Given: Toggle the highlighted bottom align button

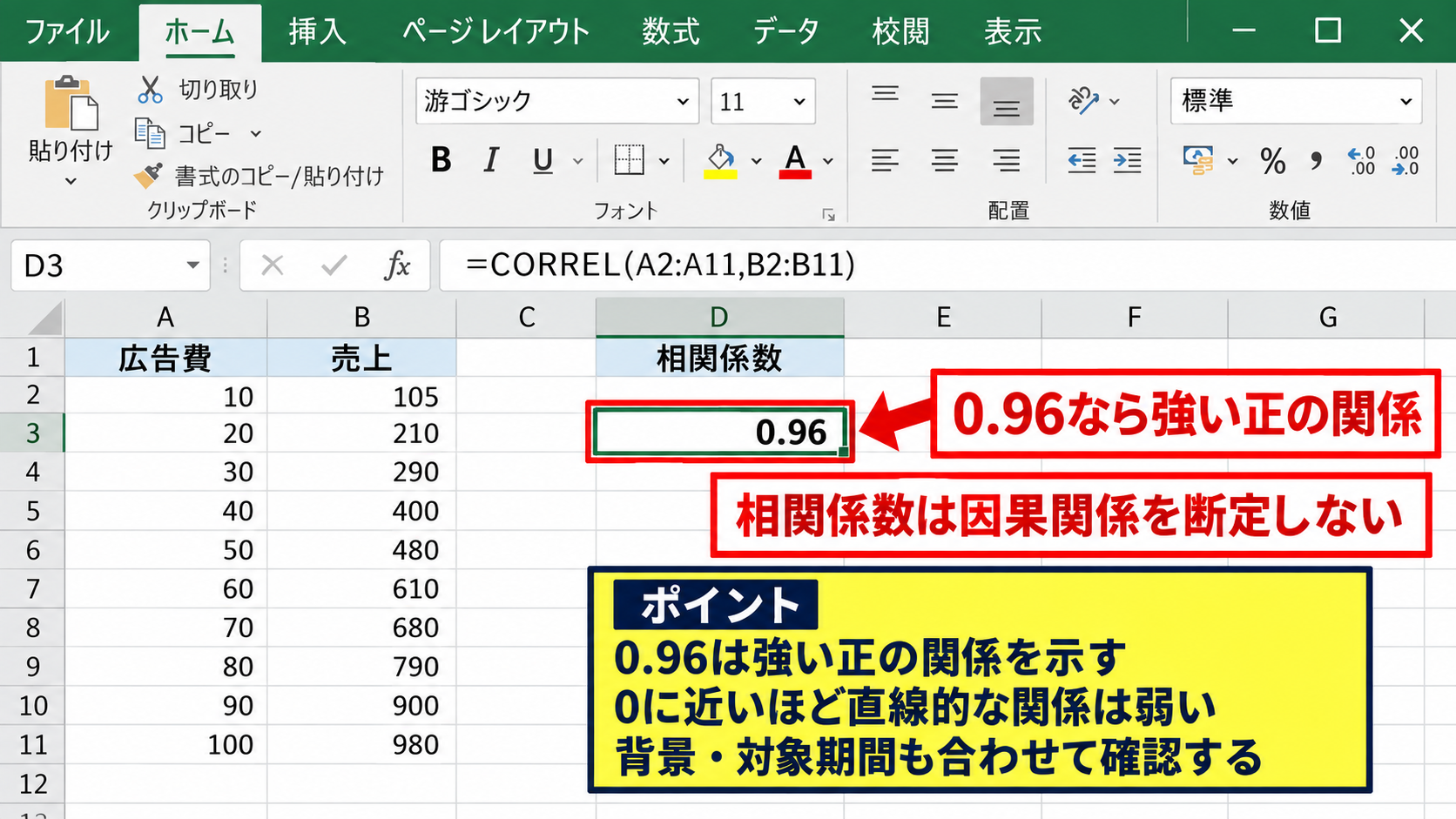Looking at the screenshot, I should 1007,102.
